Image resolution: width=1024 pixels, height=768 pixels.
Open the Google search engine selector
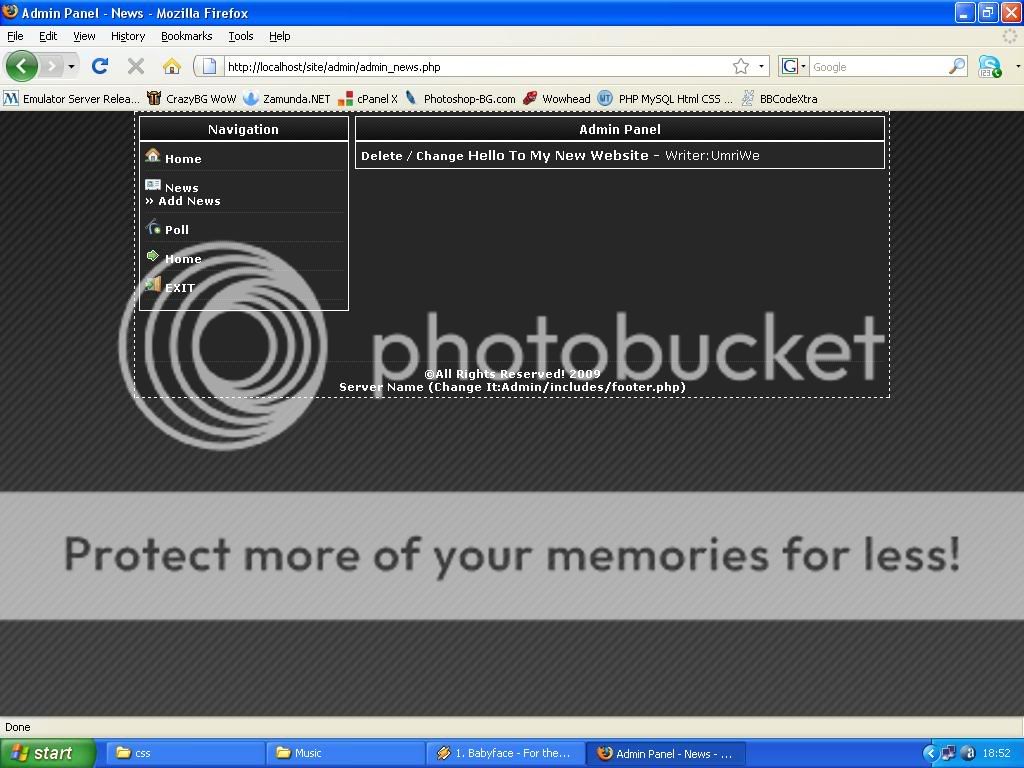click(x=793, y=66)
